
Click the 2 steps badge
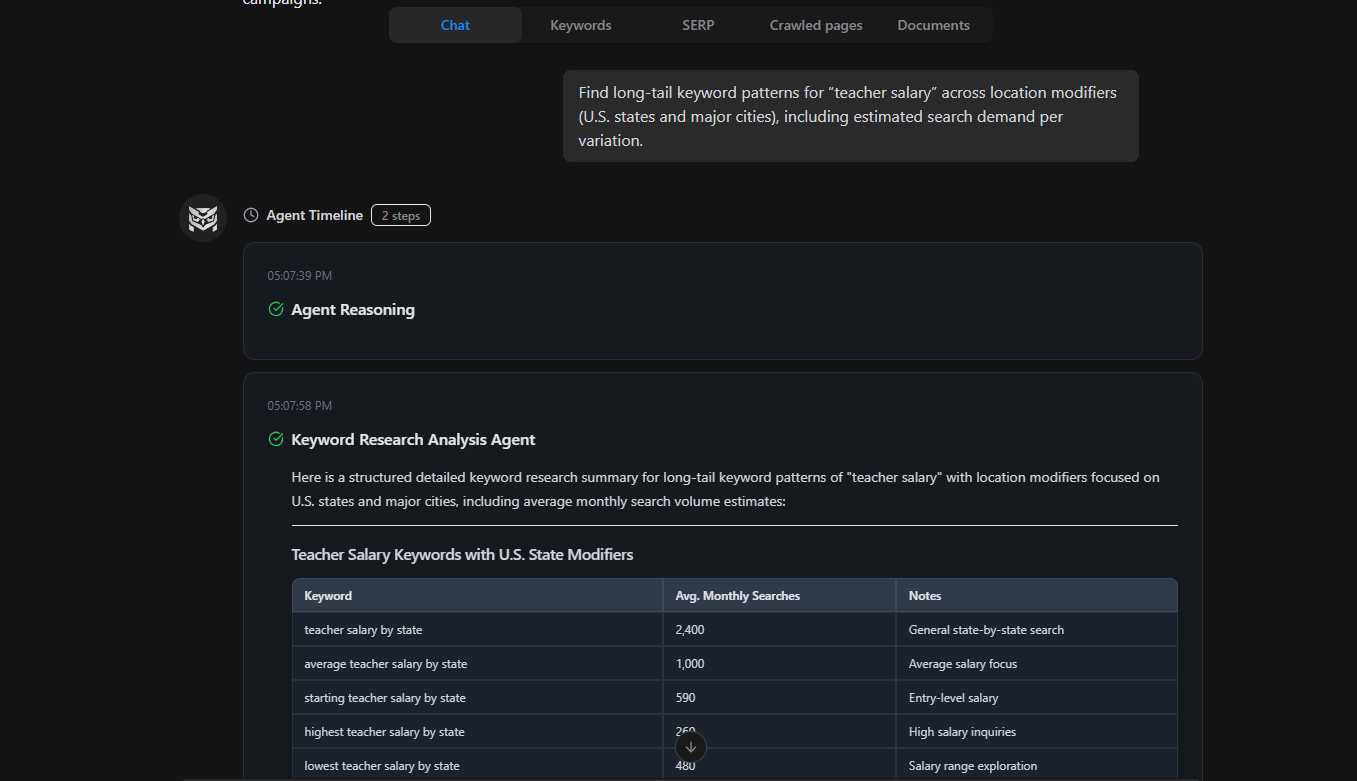pyautogui.click(x=400, y=214)
